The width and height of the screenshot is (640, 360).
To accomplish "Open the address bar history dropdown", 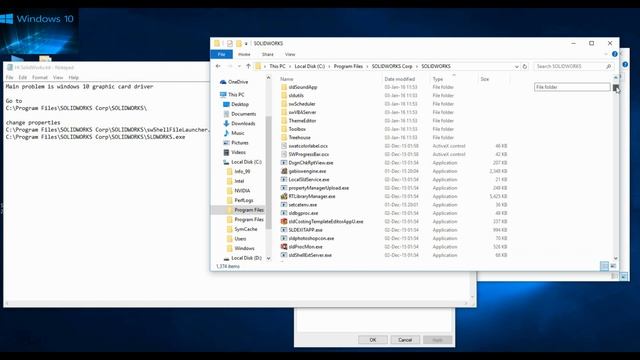I will pos(517,66).
